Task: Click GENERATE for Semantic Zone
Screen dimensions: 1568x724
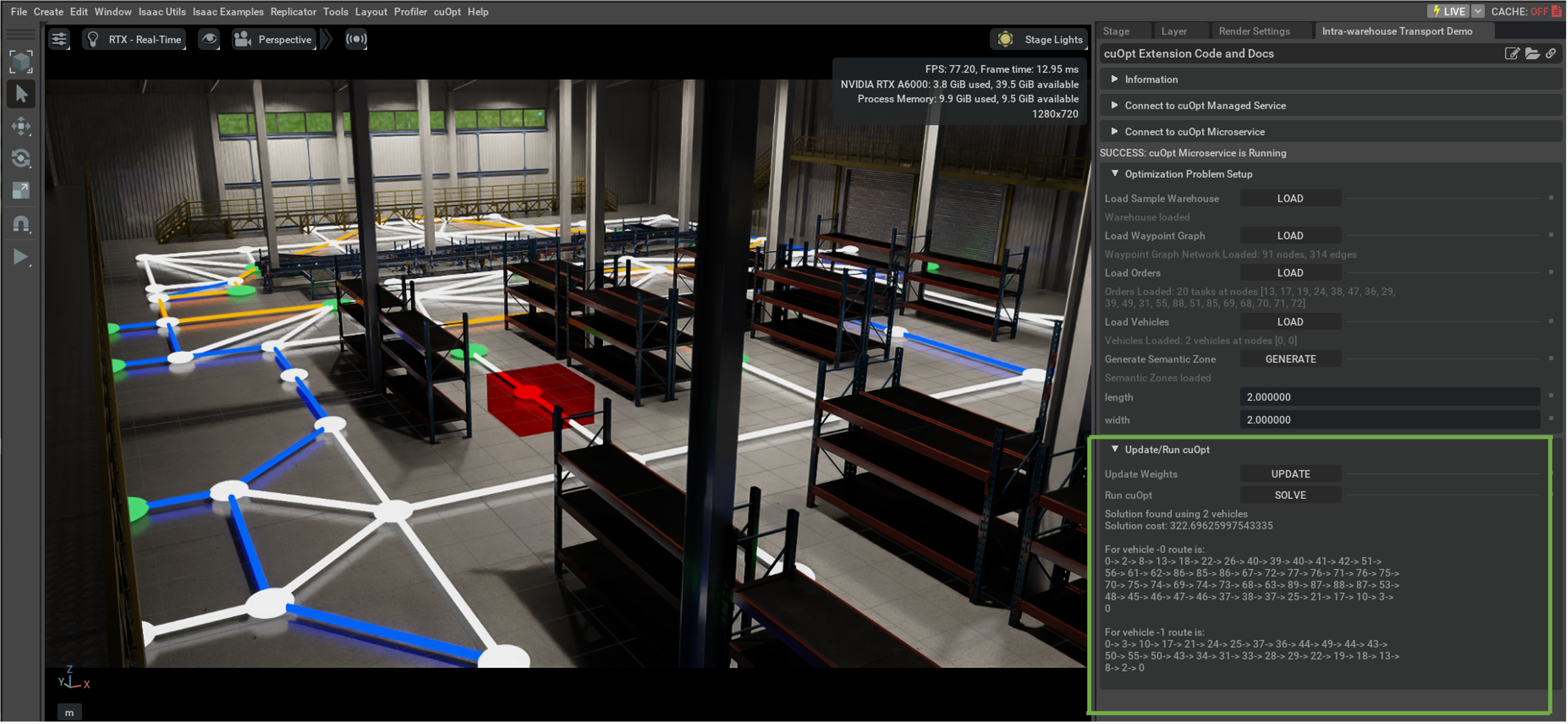Action: point(1290,359)
